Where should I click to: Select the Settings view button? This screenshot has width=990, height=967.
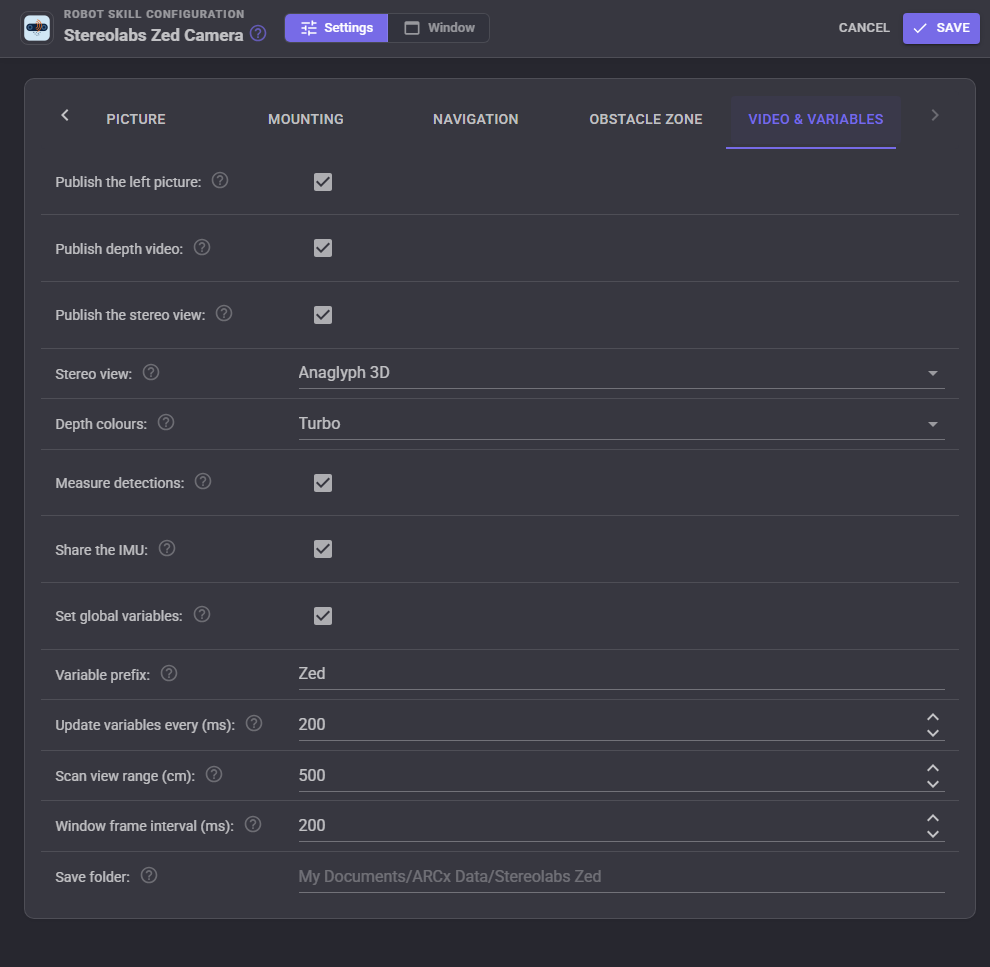[x=337, y=28]
